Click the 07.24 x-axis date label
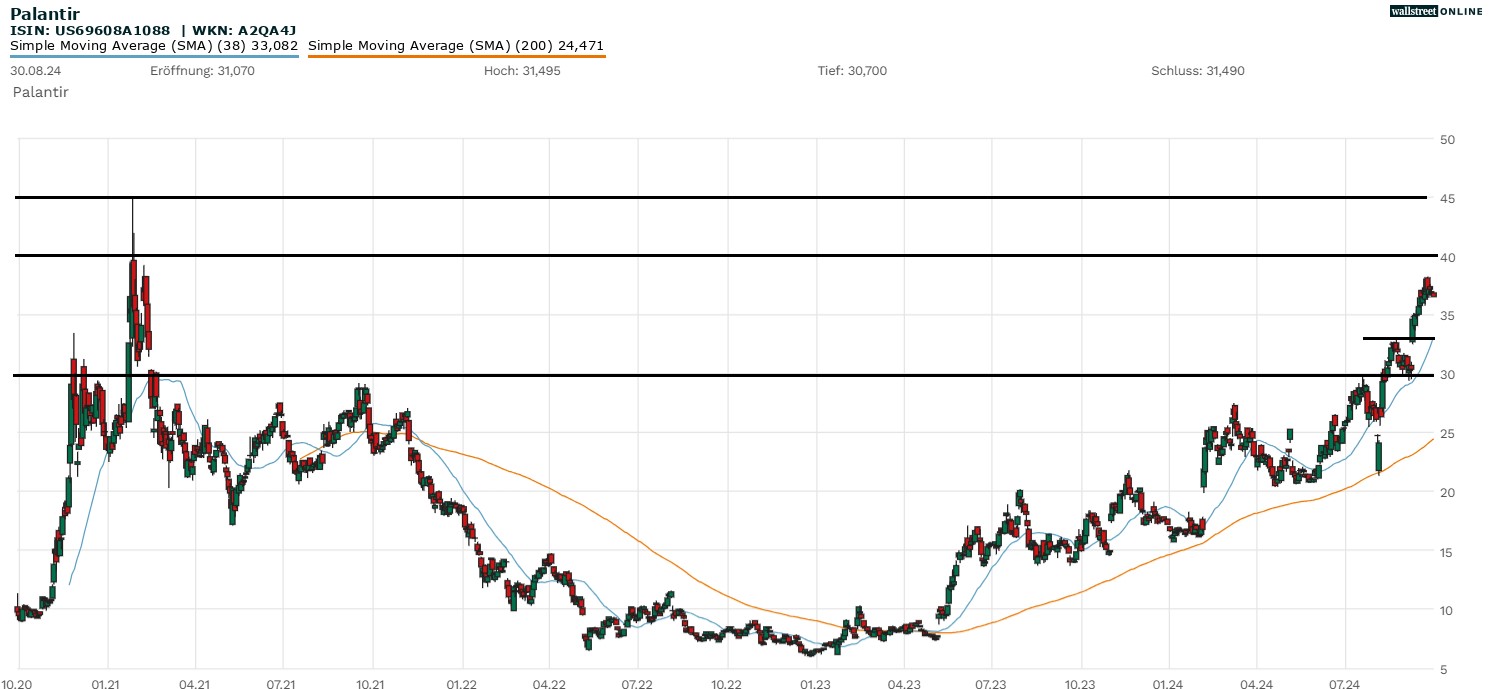This screenshot has height=689, width=1490. 1345,684
